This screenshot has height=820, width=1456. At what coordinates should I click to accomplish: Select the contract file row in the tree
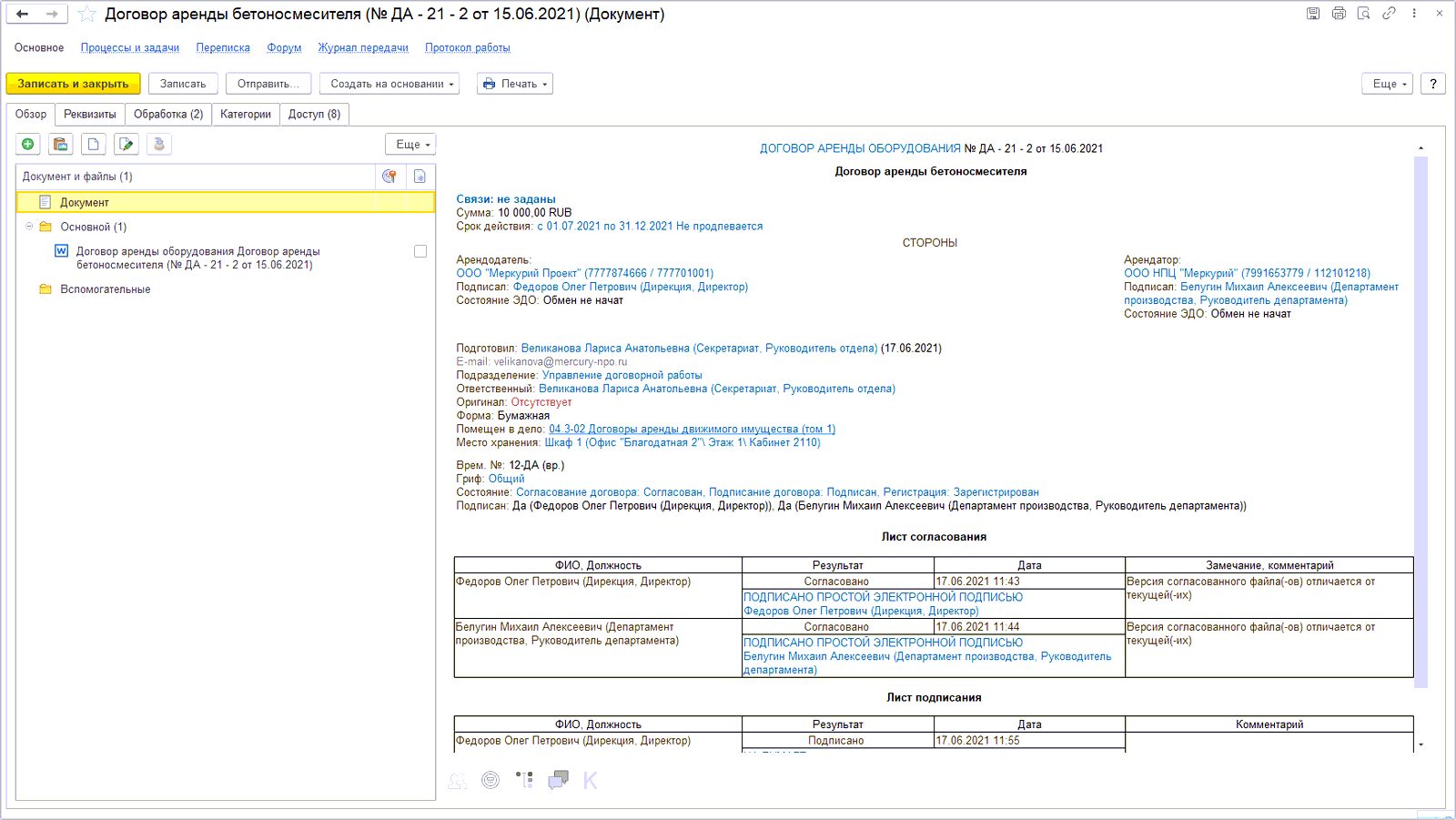click(x=226, y=258)
